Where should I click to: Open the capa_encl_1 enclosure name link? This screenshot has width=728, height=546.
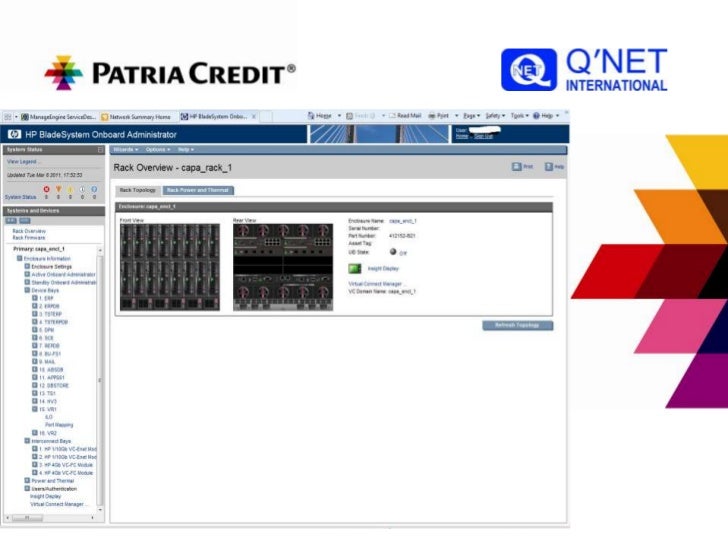click(403, 221)
